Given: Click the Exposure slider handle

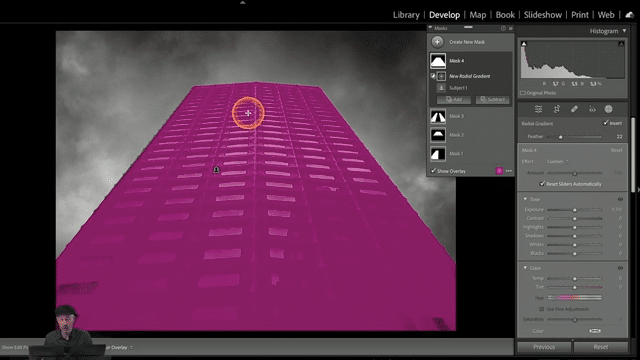Looking at the screenshot, I should (575, 210).
